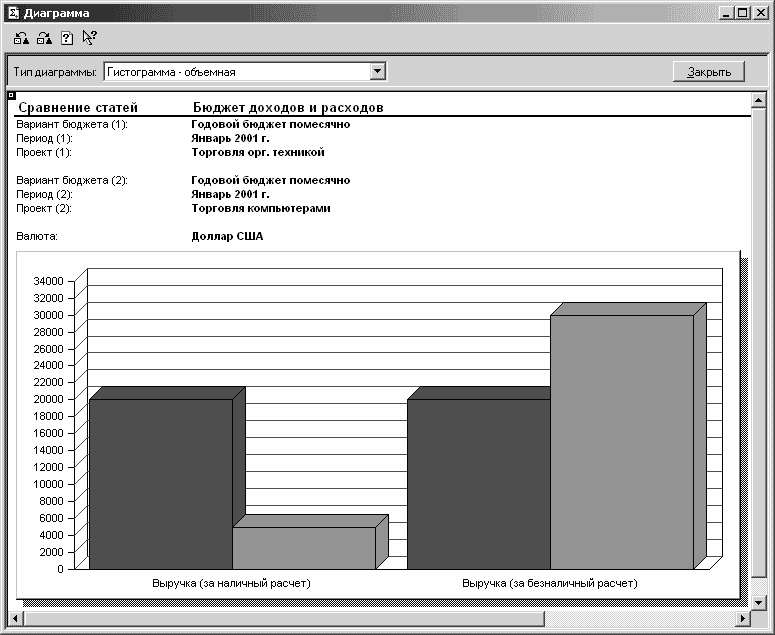Click the vertical scrollbar thumb
This screenshot has height=635, width=775.
[758, 342]
